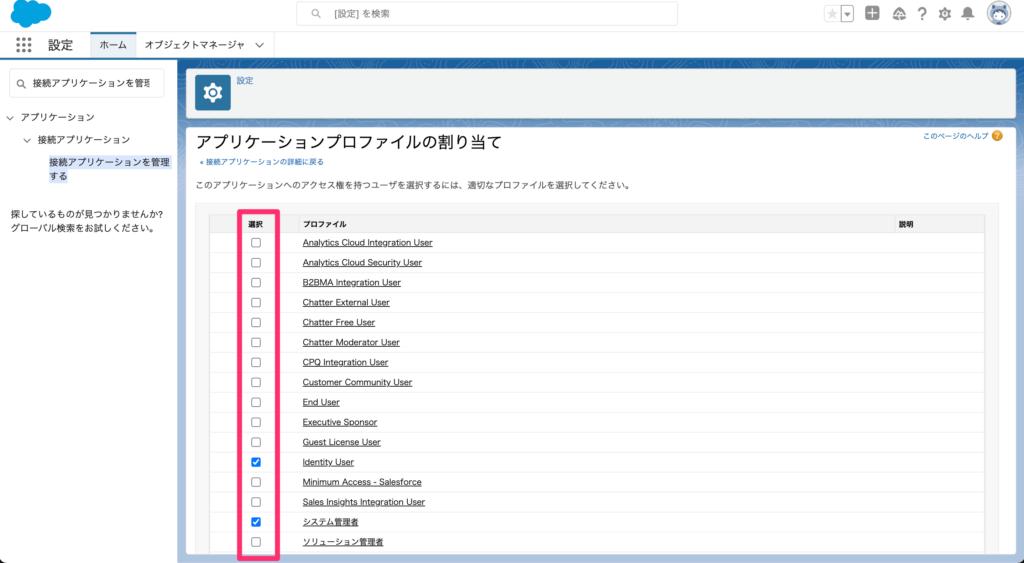Screen dimensions: 1024x563
Task: Open Sales Insights Integration User profile link
Action: pyautogui.click(x=364, y=502)
